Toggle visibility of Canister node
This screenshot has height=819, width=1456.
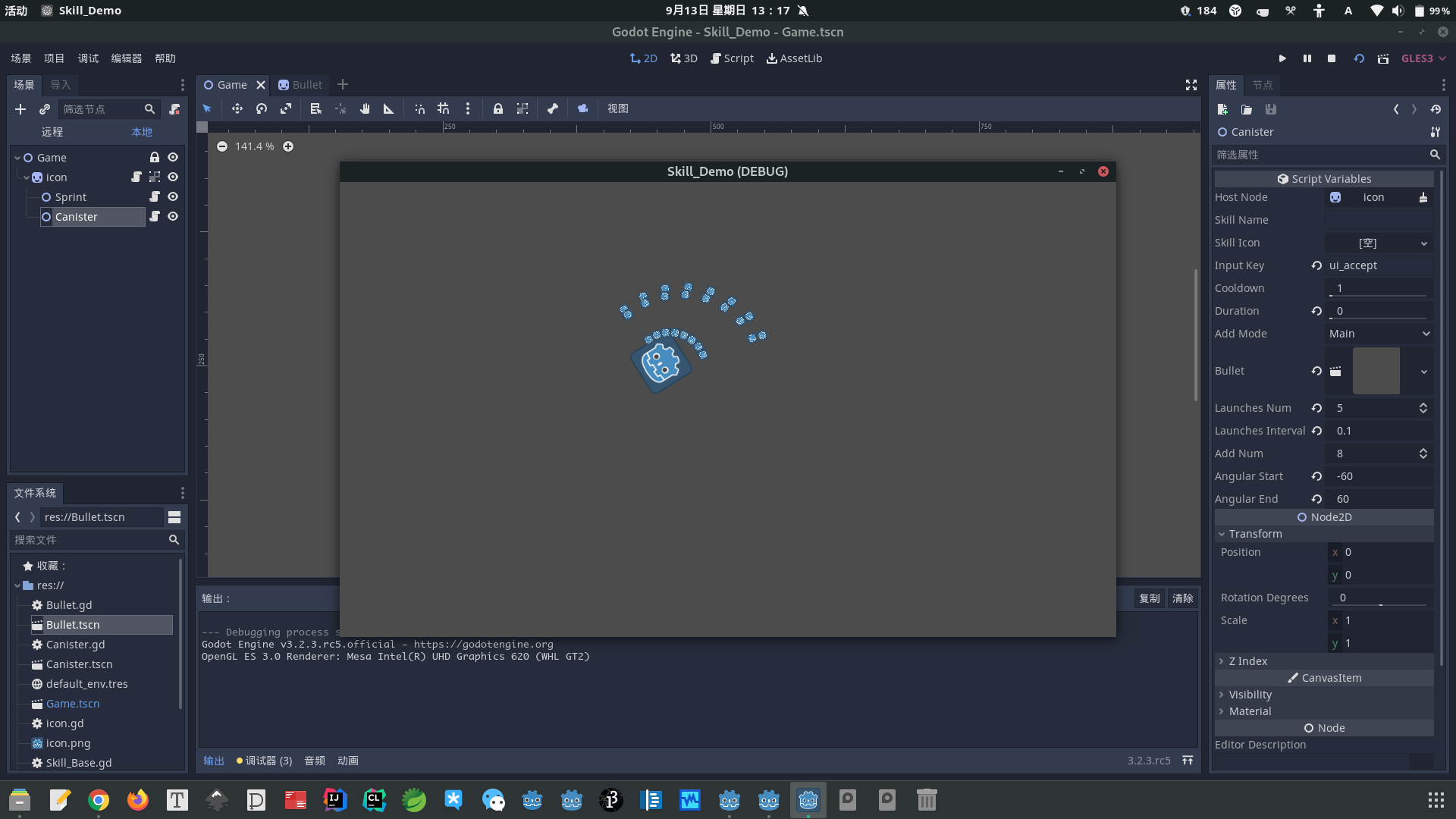click(x=173, y=216)
